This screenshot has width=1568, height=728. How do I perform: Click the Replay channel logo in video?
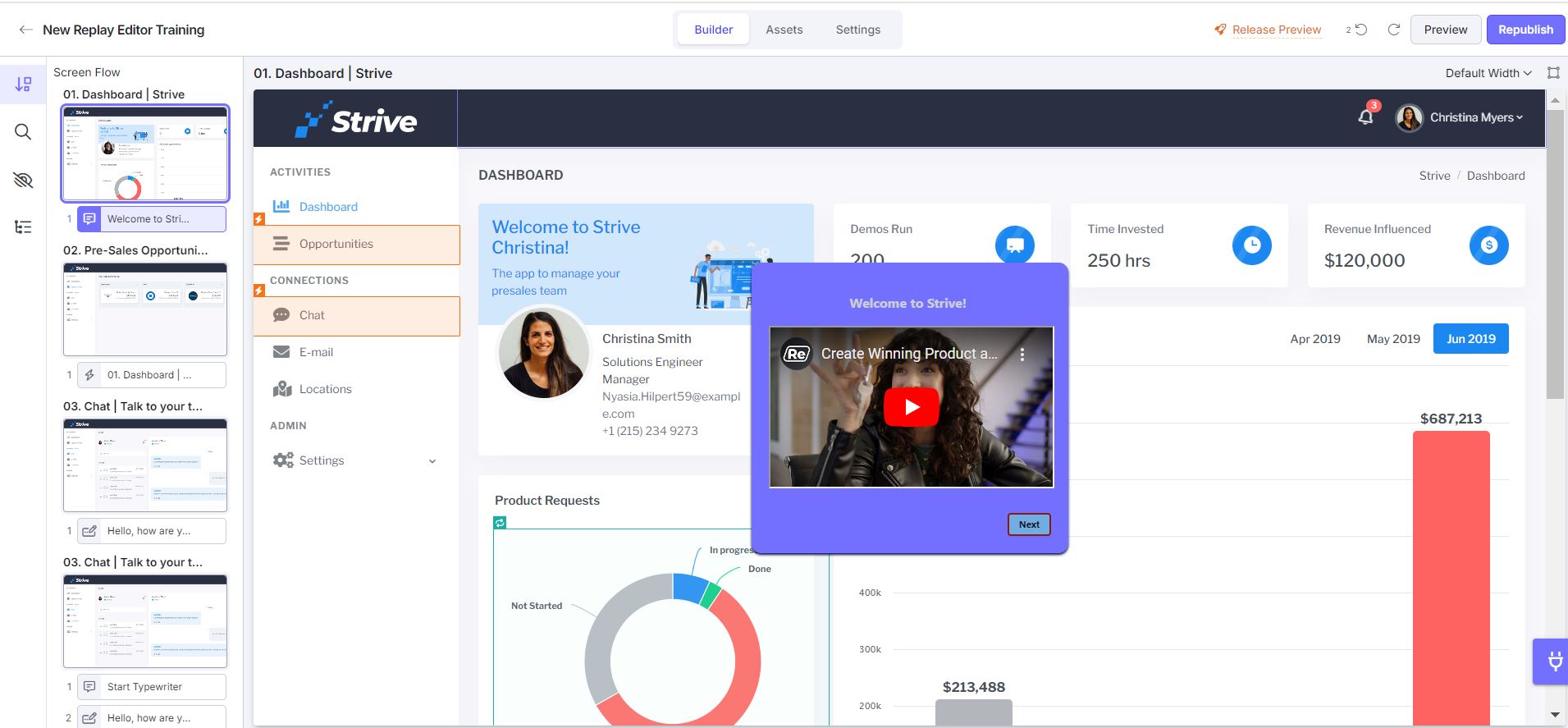pyautogui.click(x=796, y=355)
